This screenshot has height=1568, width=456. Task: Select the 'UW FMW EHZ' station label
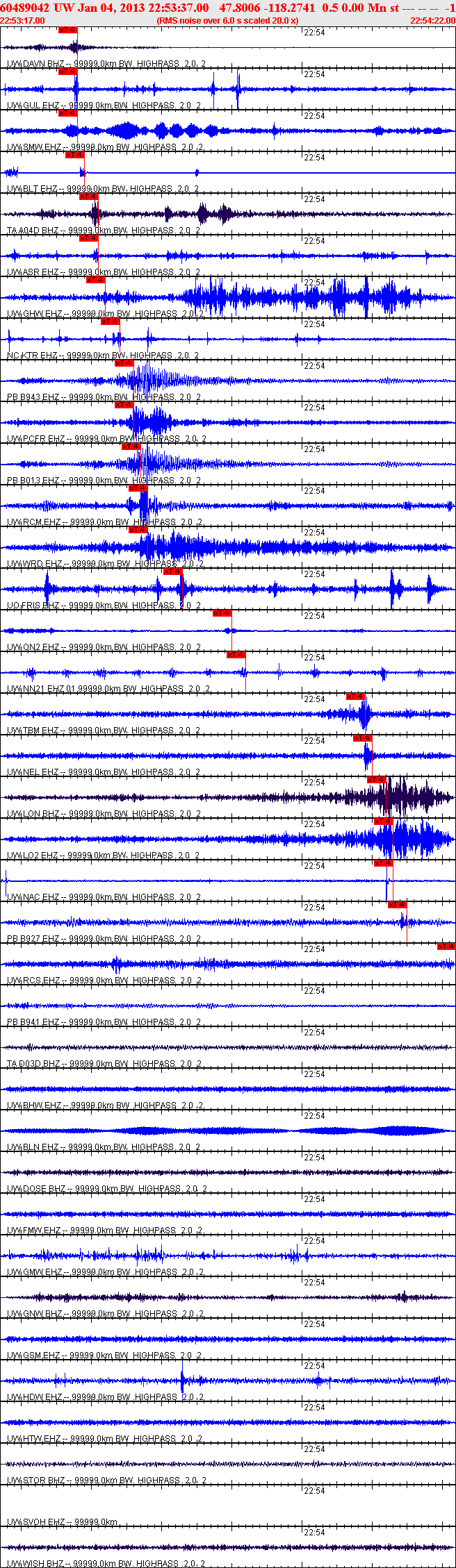[34, 1231]
